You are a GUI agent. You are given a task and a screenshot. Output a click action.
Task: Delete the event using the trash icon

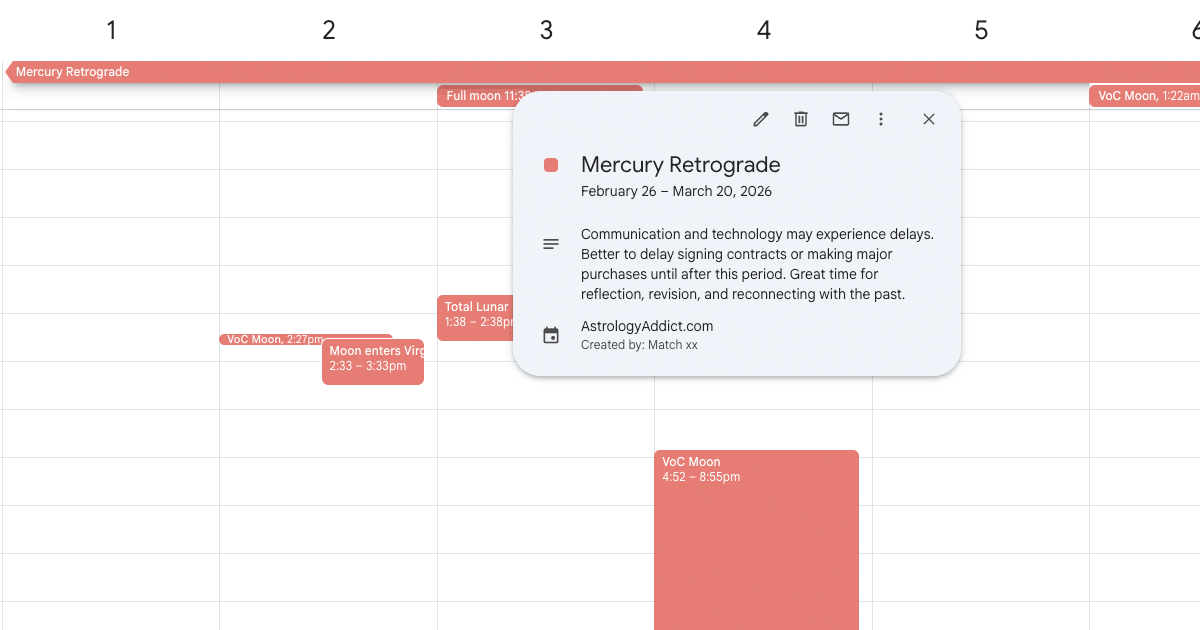tap(800, 118)
